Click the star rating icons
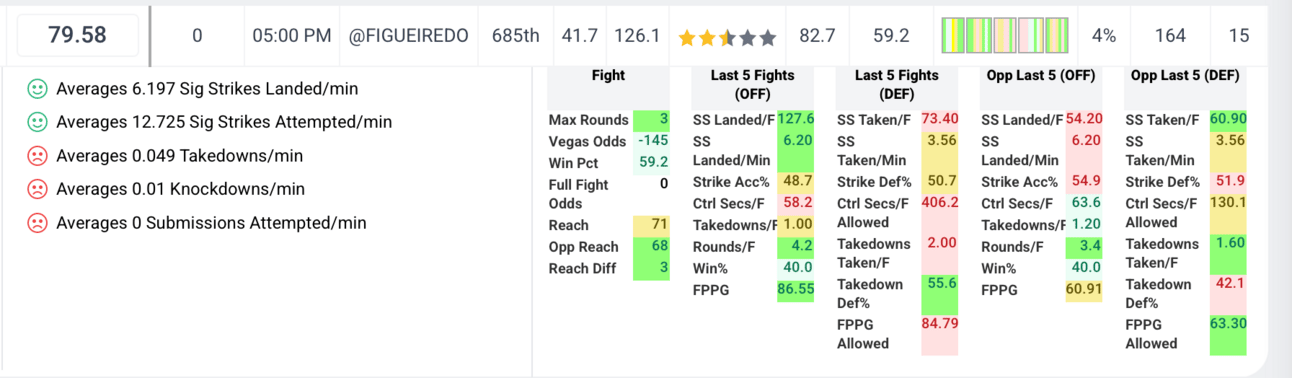The image size is (1292, 378). click(727, 37)
